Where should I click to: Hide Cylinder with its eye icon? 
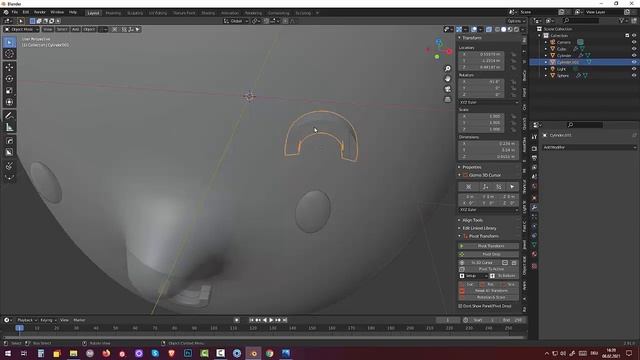pyautogui.click(x=634, y=55)
